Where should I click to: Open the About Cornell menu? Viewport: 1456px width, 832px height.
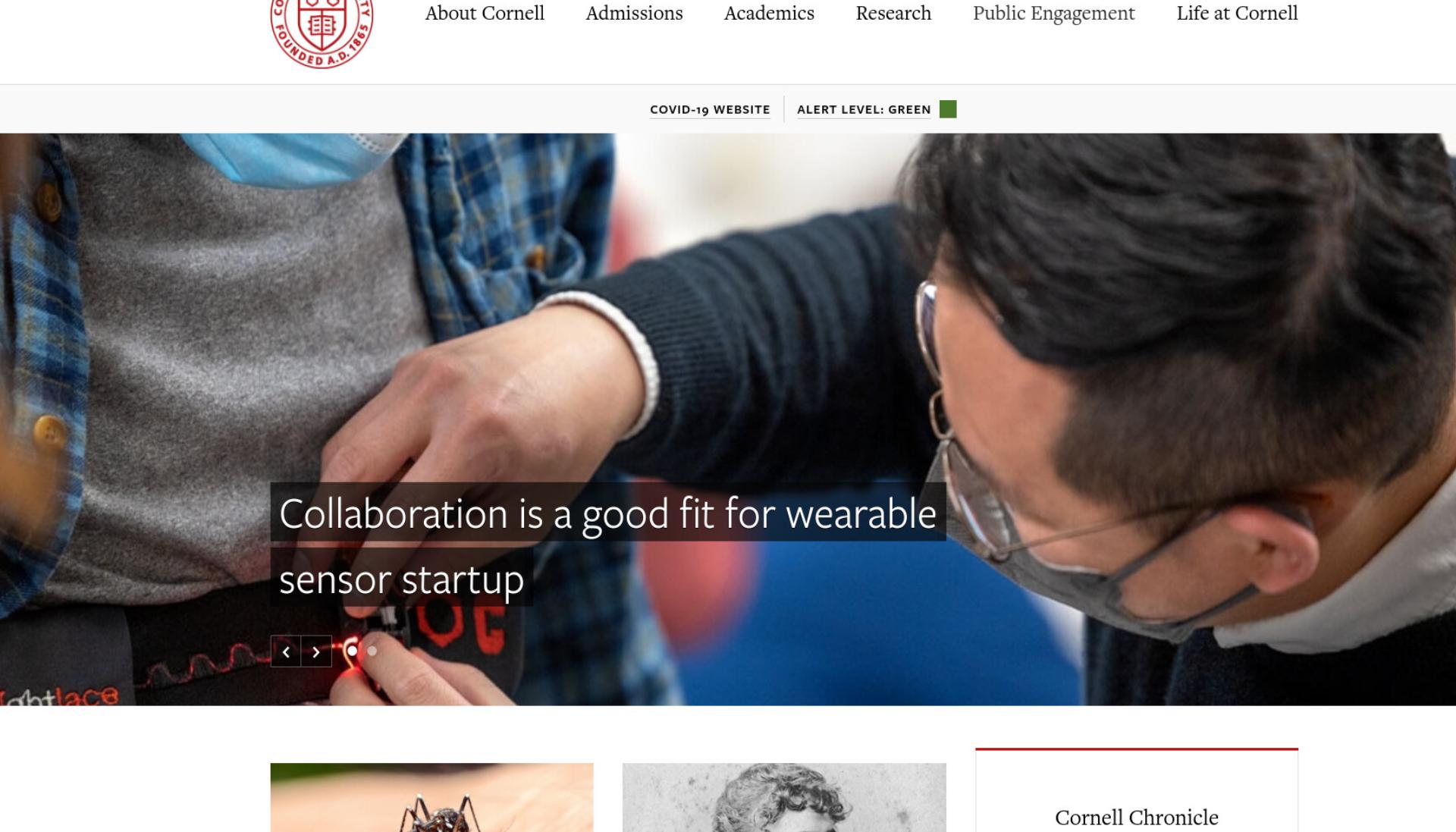pyautogui.click(x=485, y=13)
